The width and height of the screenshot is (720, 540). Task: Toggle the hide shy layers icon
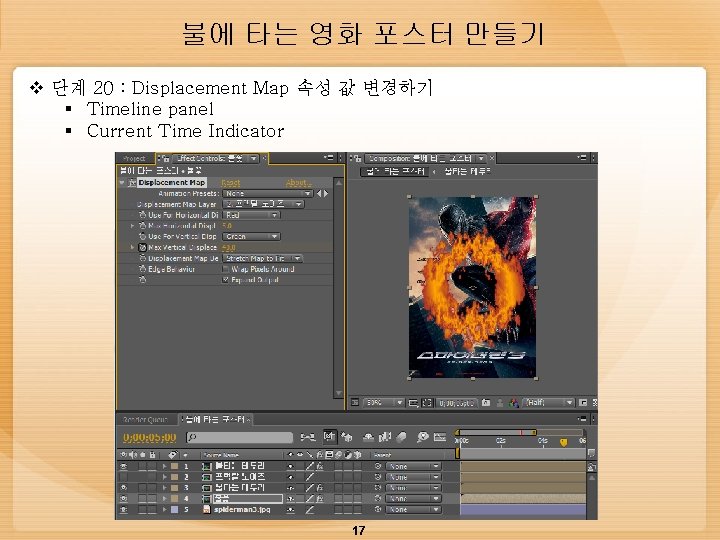368,438
